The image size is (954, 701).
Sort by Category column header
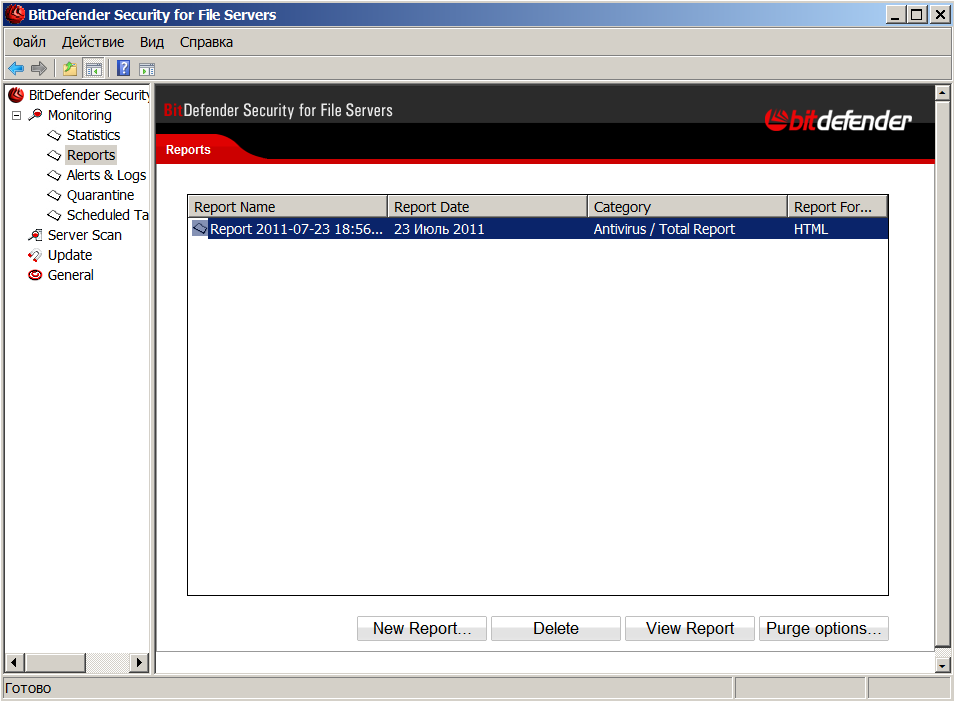pyautogui.click(x=688, y=207)
